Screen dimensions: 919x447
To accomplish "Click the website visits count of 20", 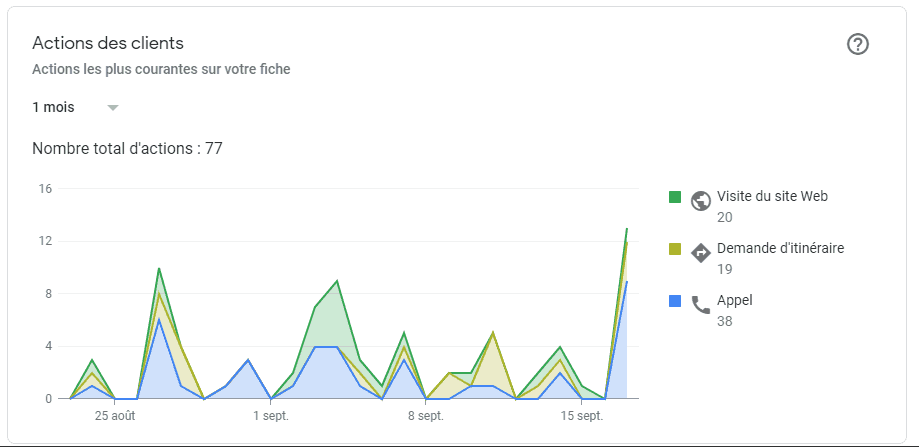I will (725, 217).
